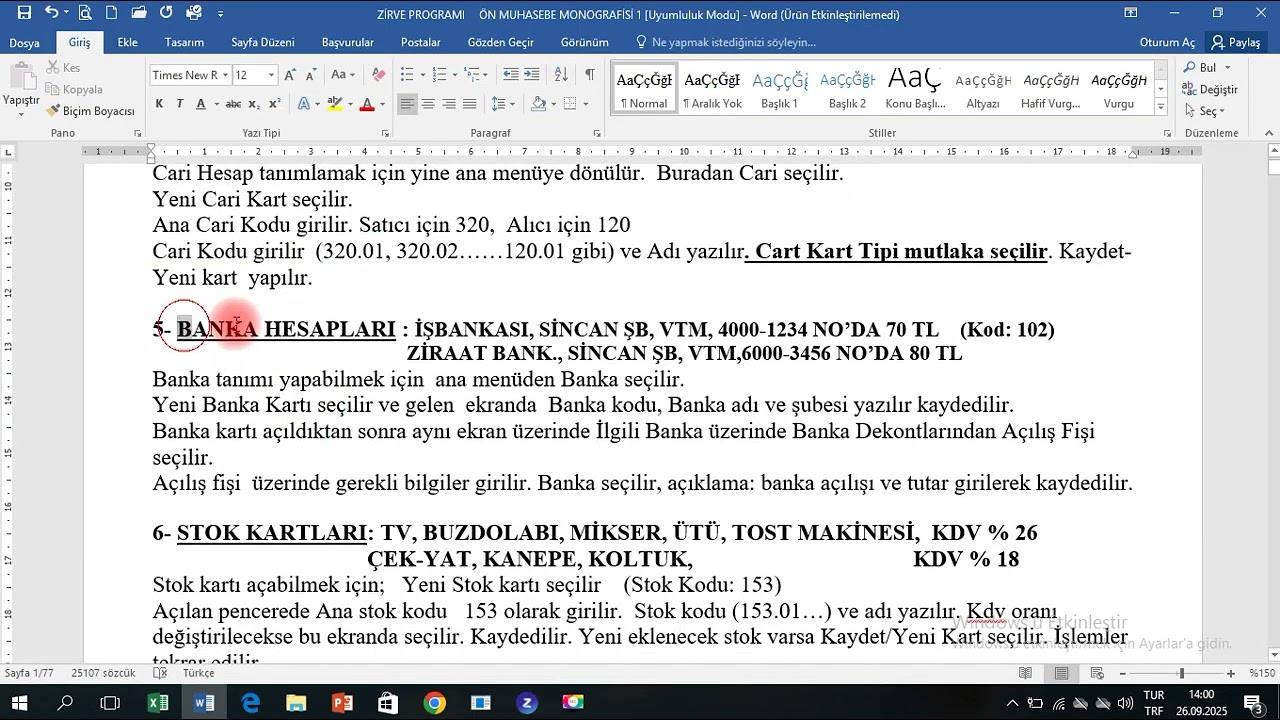Decrease paragraph indent

(x=511, y=75)
